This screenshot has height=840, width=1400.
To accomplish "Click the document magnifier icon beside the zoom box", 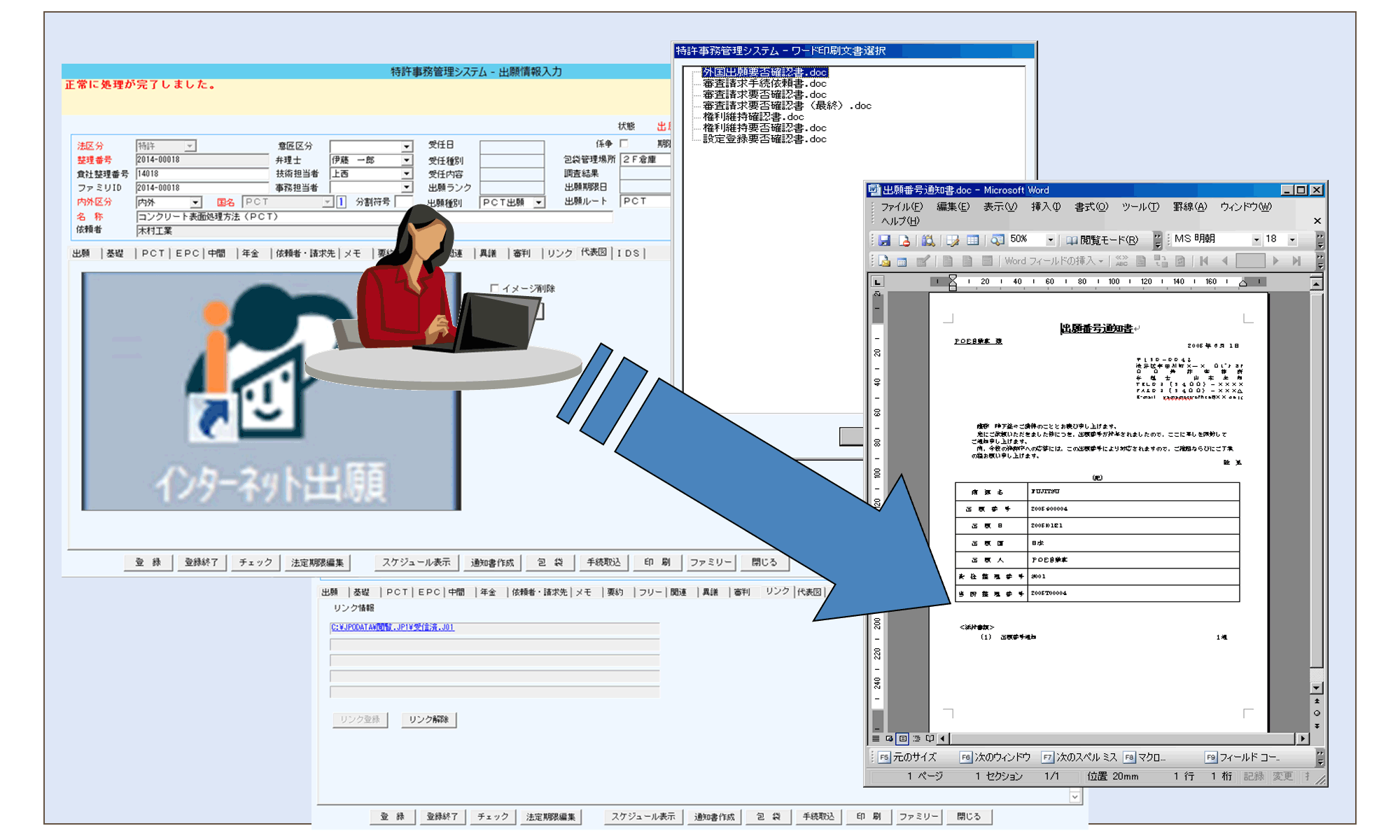I will coord(997,240).
